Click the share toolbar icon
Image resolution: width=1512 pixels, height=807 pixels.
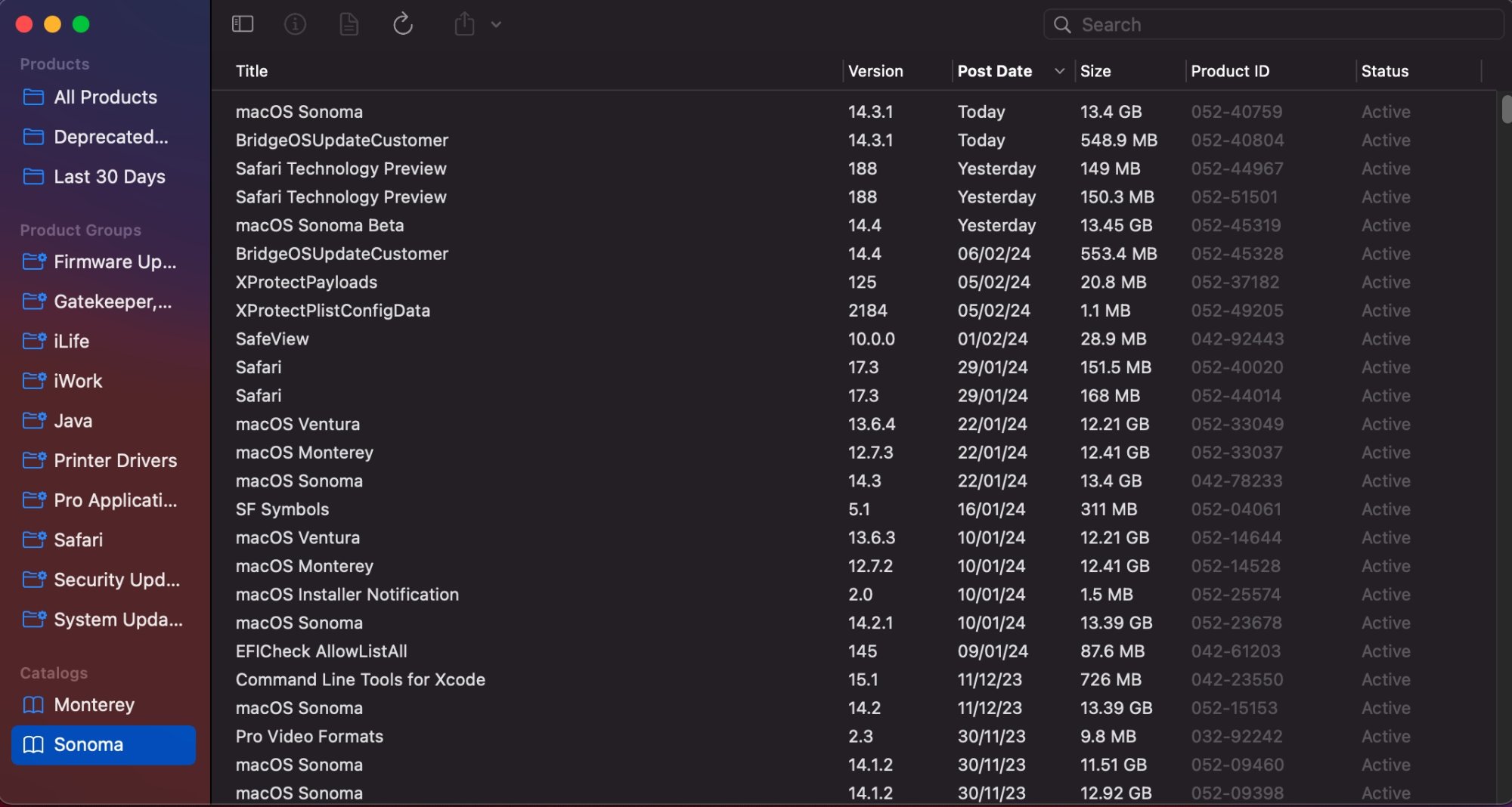point(464,24)
